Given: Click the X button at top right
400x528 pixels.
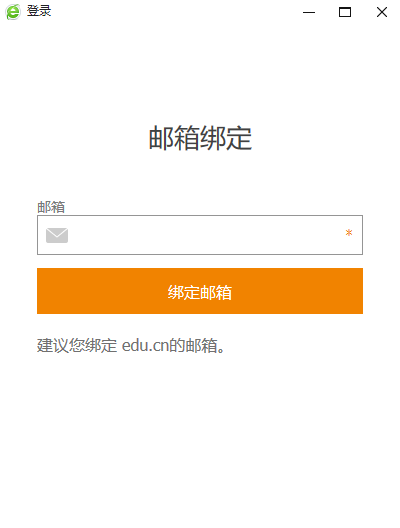Looking at the screenshot, I should point(382,12).
